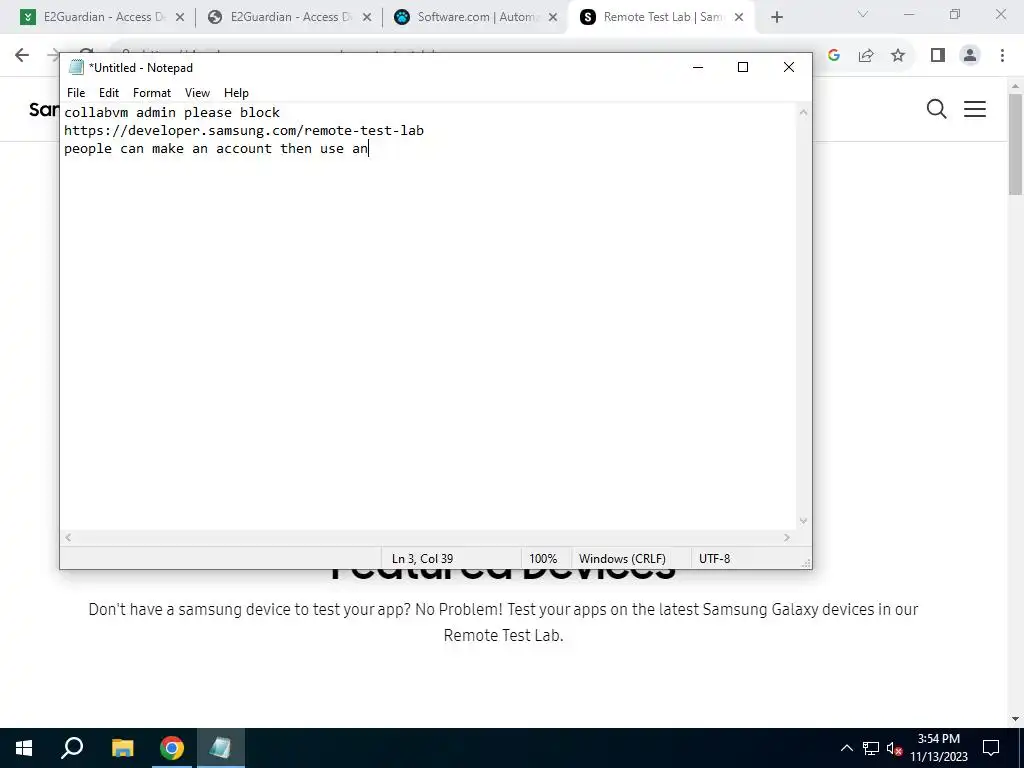Bookmark this page with the star

click(898, 56)
